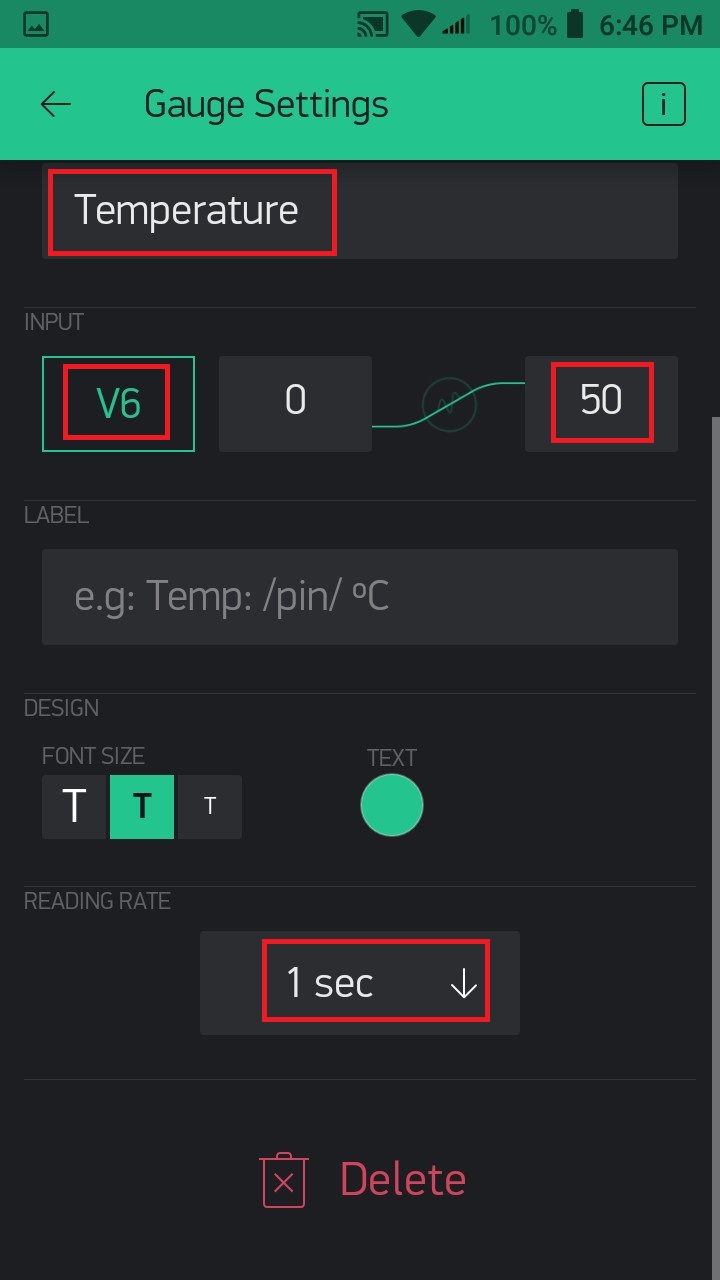The width and height of the screenshot is (720, 1280).
Task: Tap the trash can delete icon
Action: [x=283, y=1180]
